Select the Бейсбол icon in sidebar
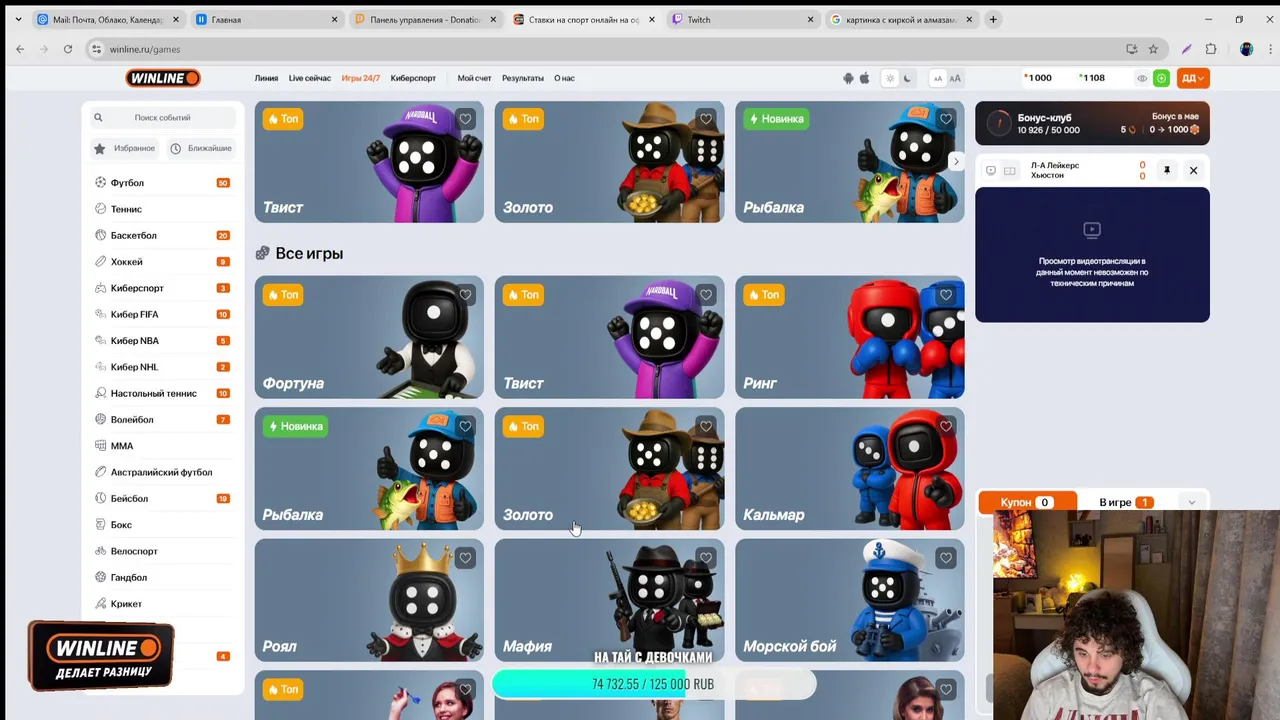 click(100, 498)
